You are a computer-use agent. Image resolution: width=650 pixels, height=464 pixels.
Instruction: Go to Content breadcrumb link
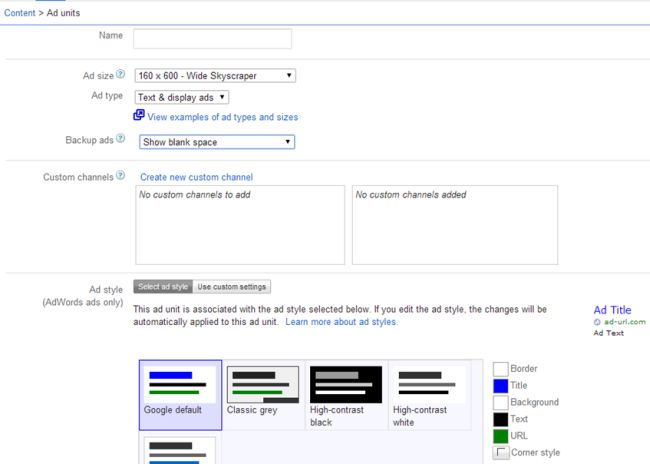(x=19, y=13)
